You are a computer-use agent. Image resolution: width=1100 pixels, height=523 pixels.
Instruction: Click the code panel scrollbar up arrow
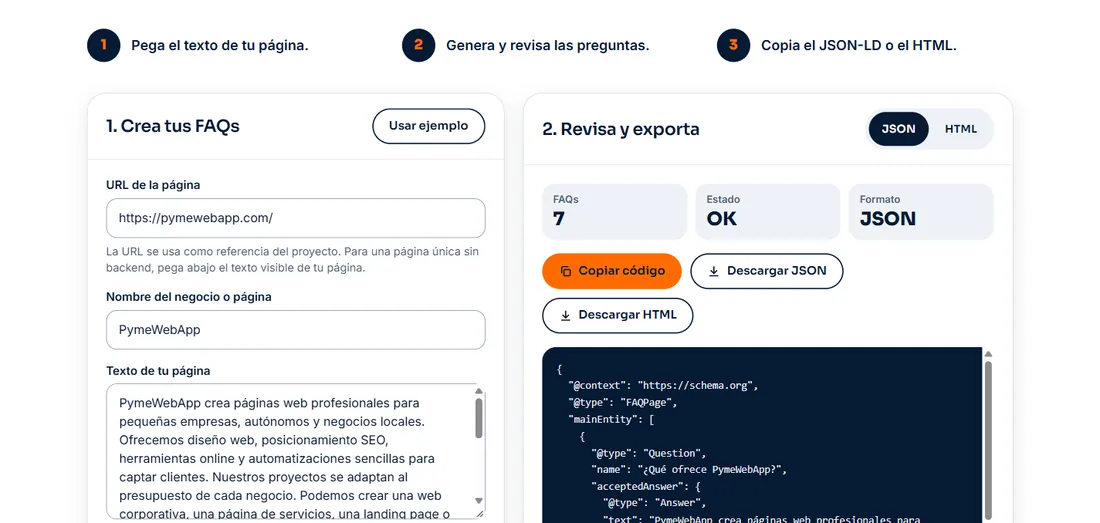(988, 354)
